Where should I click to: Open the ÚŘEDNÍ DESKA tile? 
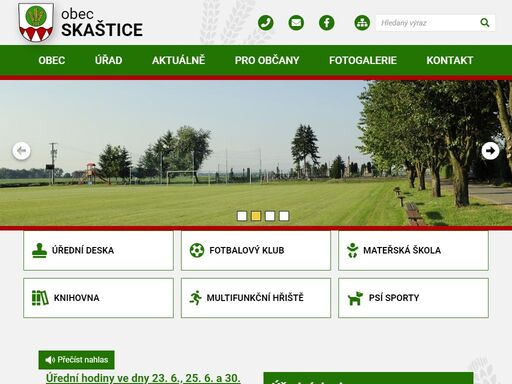click(98, 250)
